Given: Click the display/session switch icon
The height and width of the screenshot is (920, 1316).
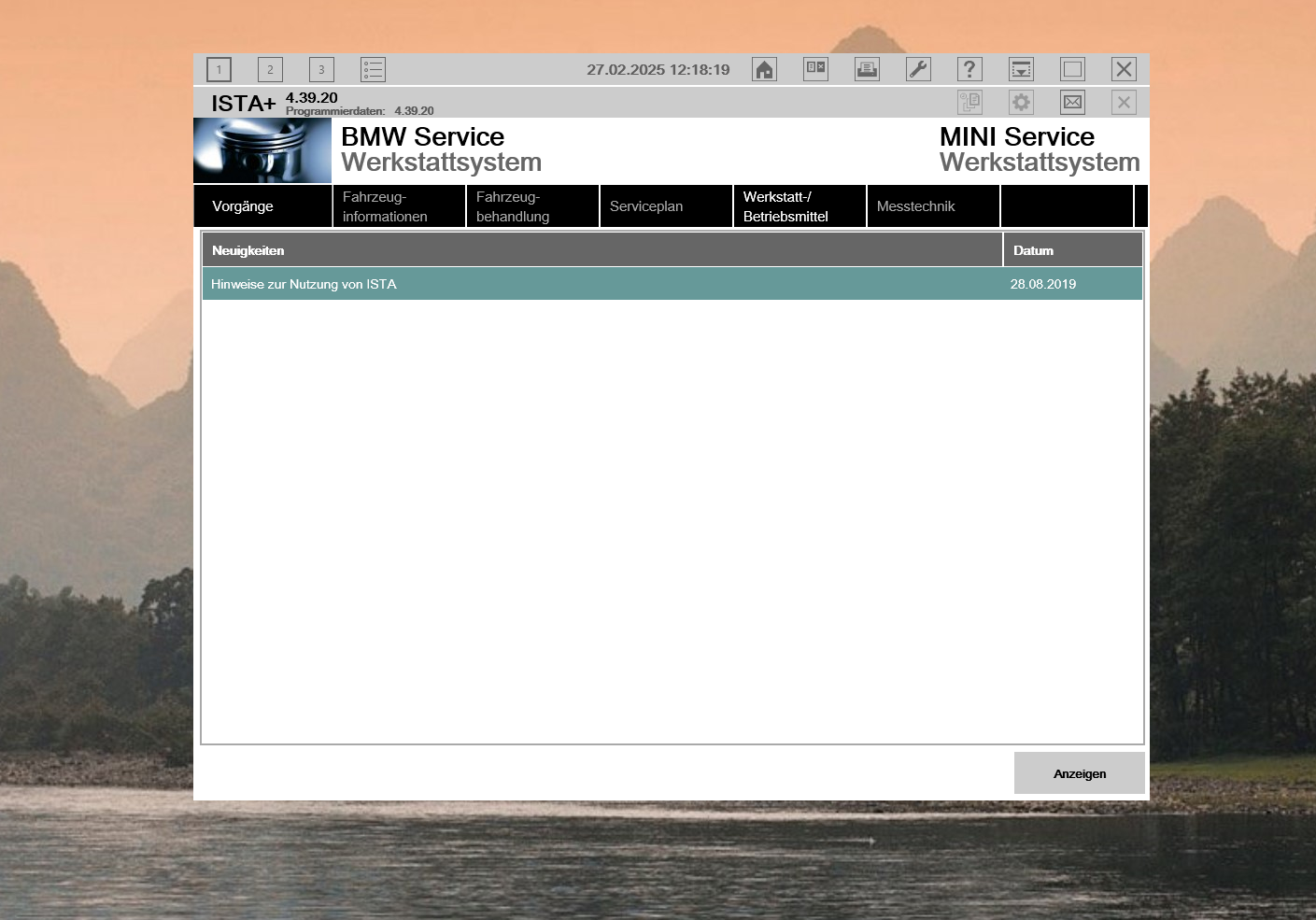Looking at the screenshot, I should (816, 69).
